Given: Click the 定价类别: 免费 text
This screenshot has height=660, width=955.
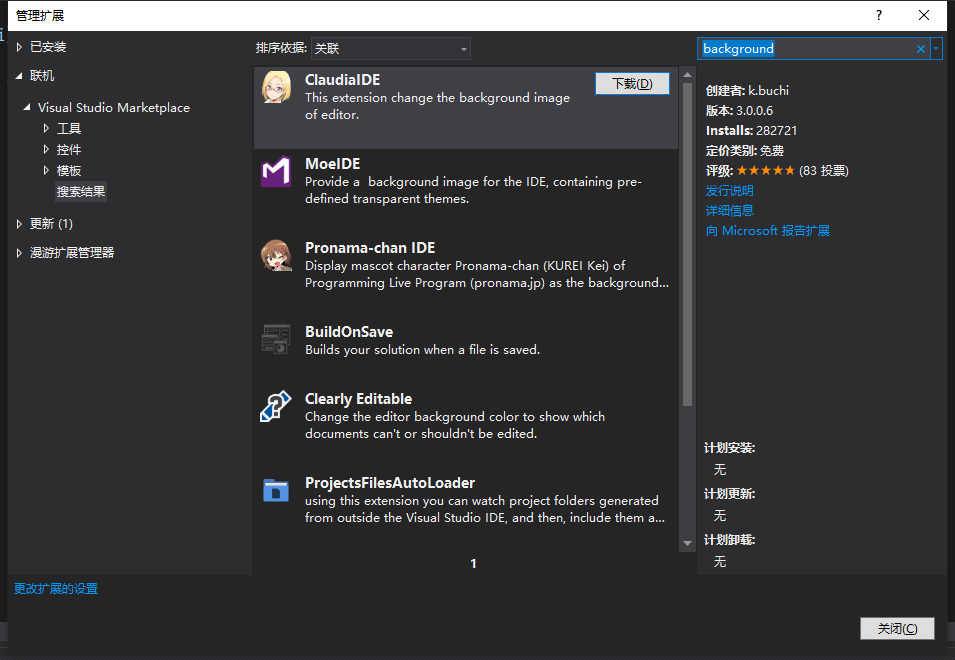Looking at the screenshot, I should [x=745, y=151].
